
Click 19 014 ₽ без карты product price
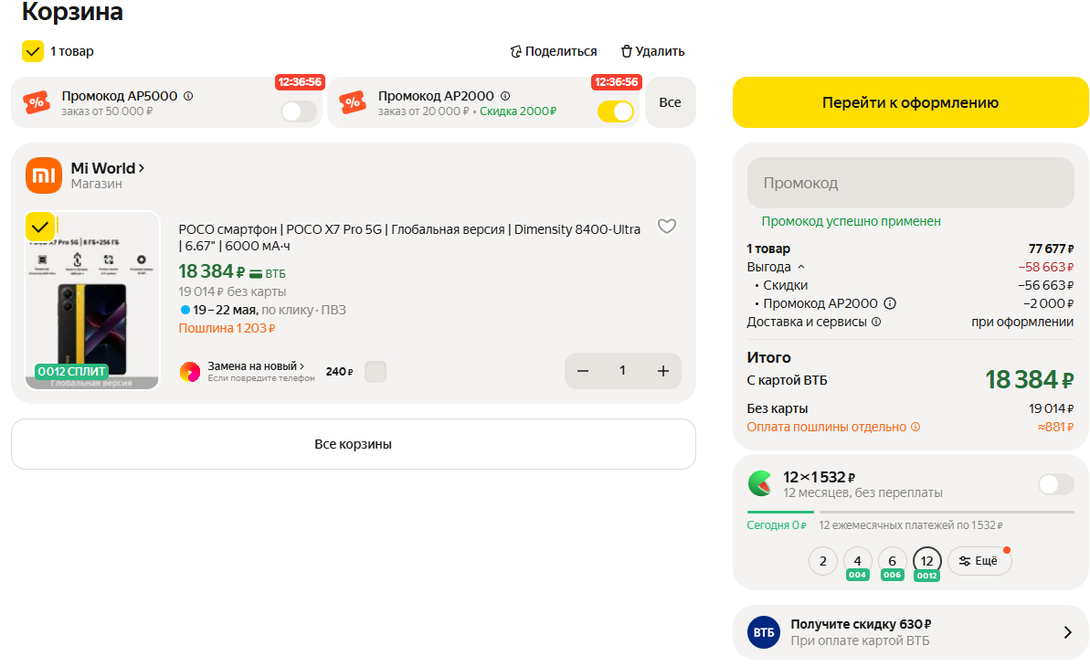[232, 292]
